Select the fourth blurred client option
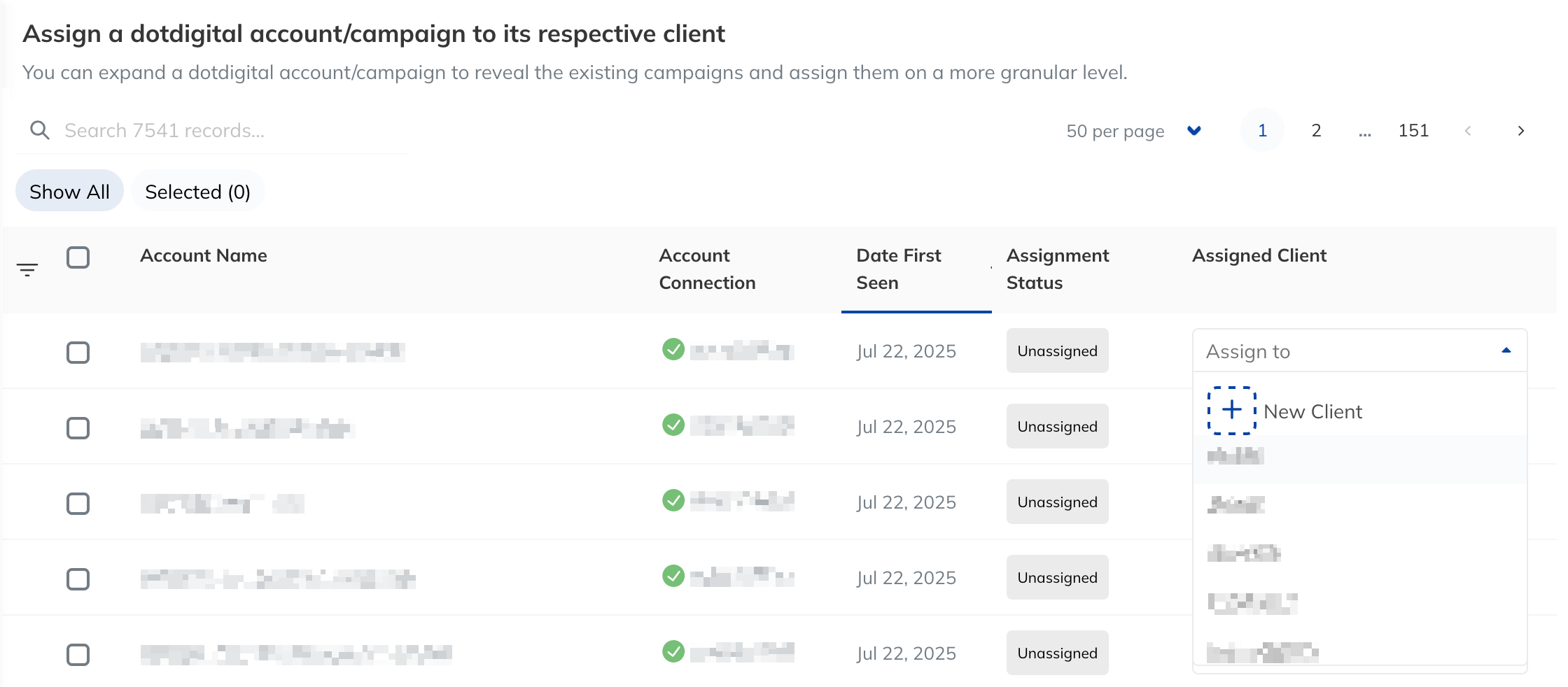Screen dimensions: 1568x687 [x=1359, y=603]
